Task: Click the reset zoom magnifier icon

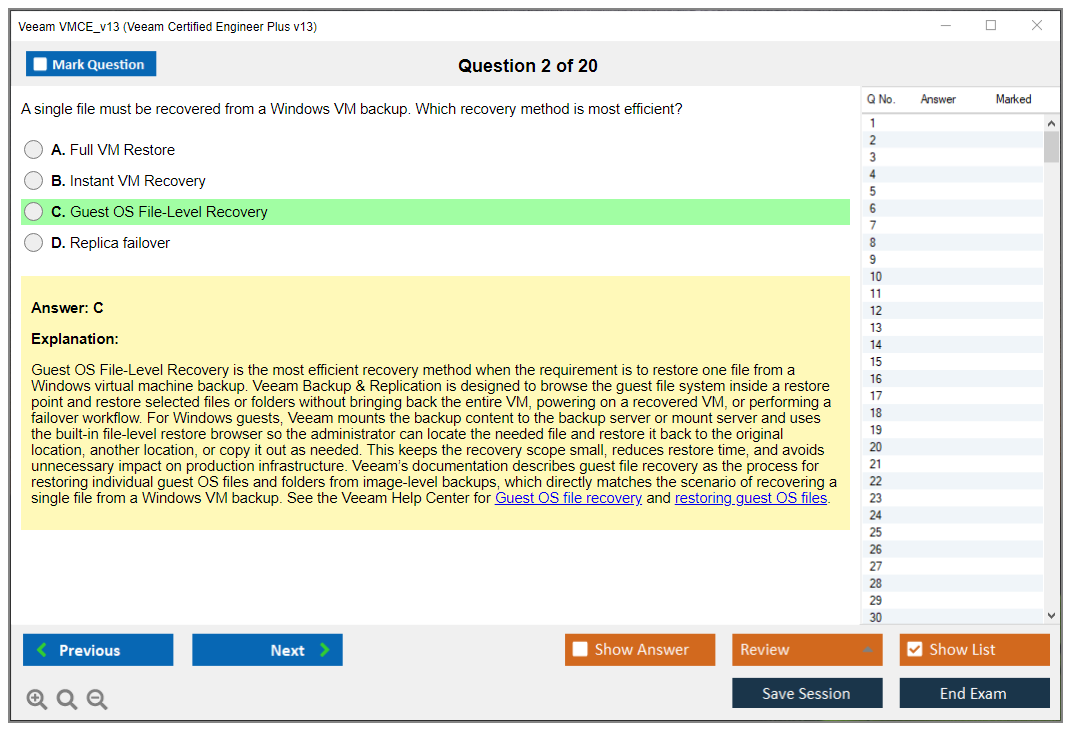Action: 67,699
